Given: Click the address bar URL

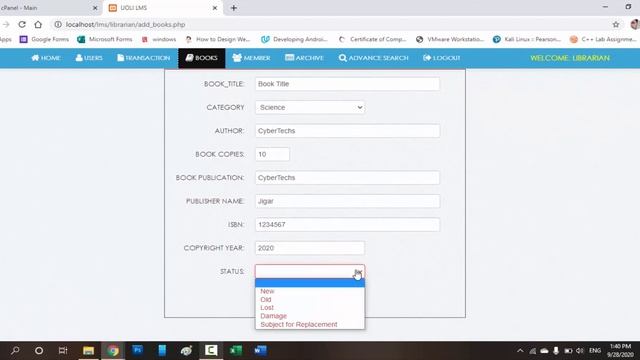Looking at the screenshot, I should click(x=125, y=24).
